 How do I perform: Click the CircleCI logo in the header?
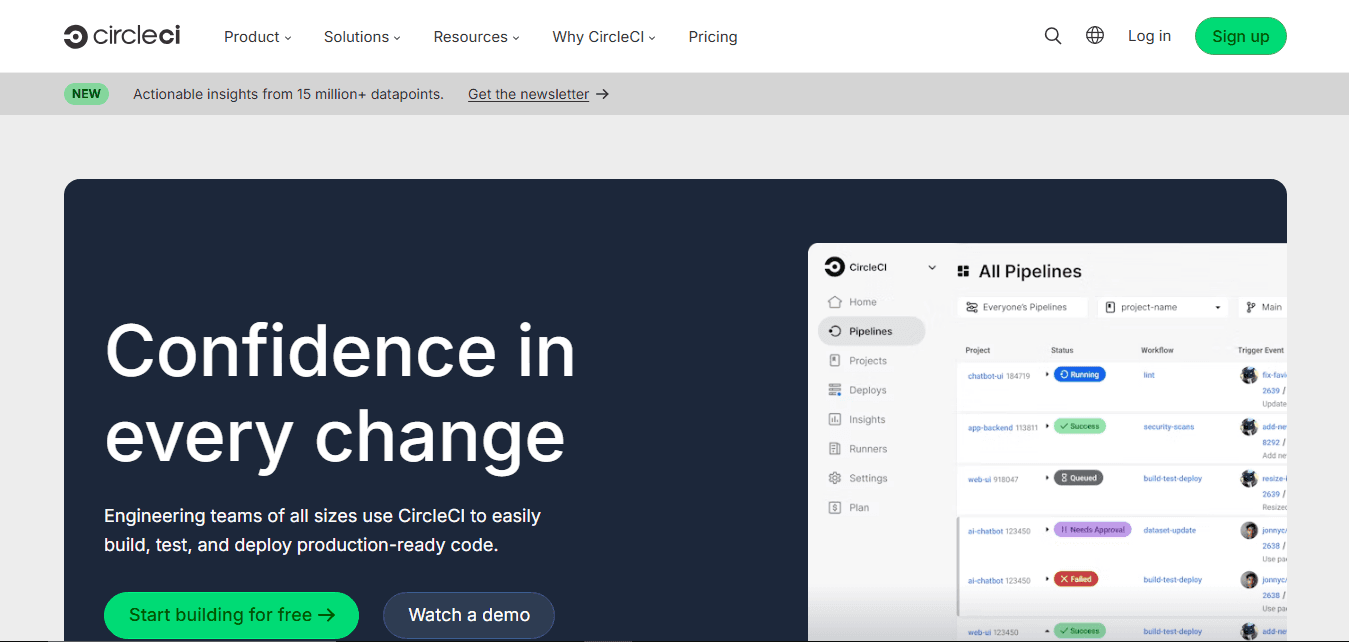click(x=122, y=36)
